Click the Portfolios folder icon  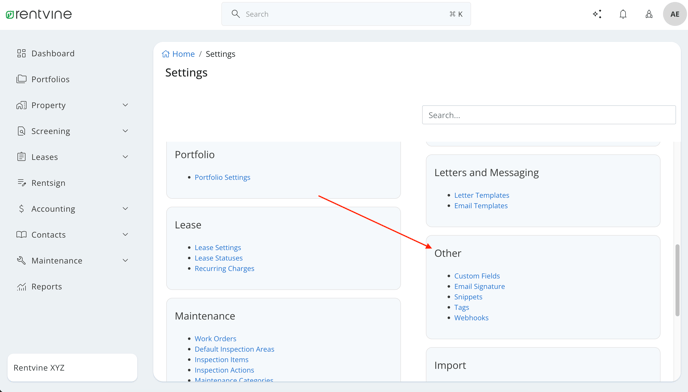21,79
